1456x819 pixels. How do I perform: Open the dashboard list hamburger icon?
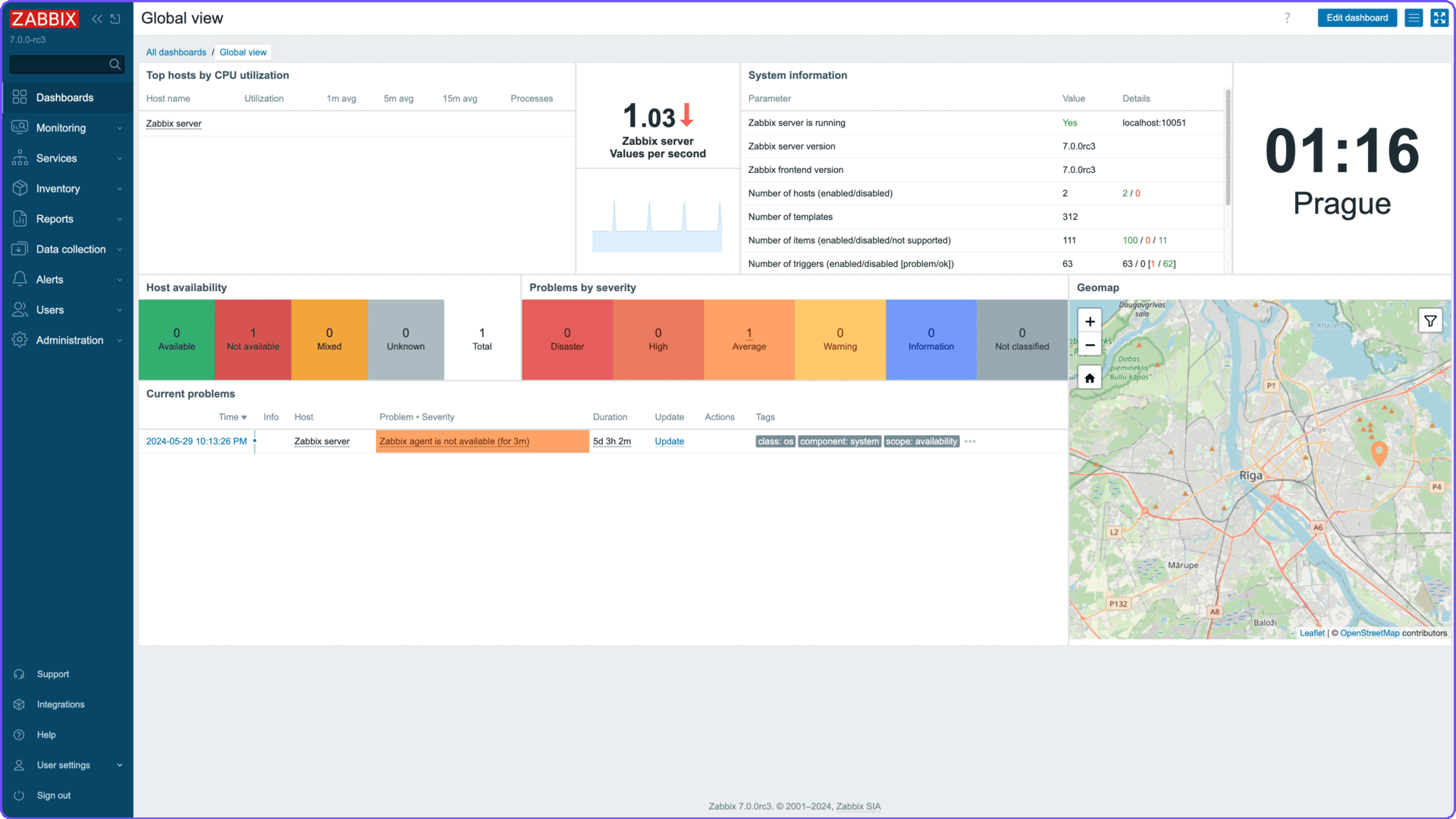(1413, 17)
